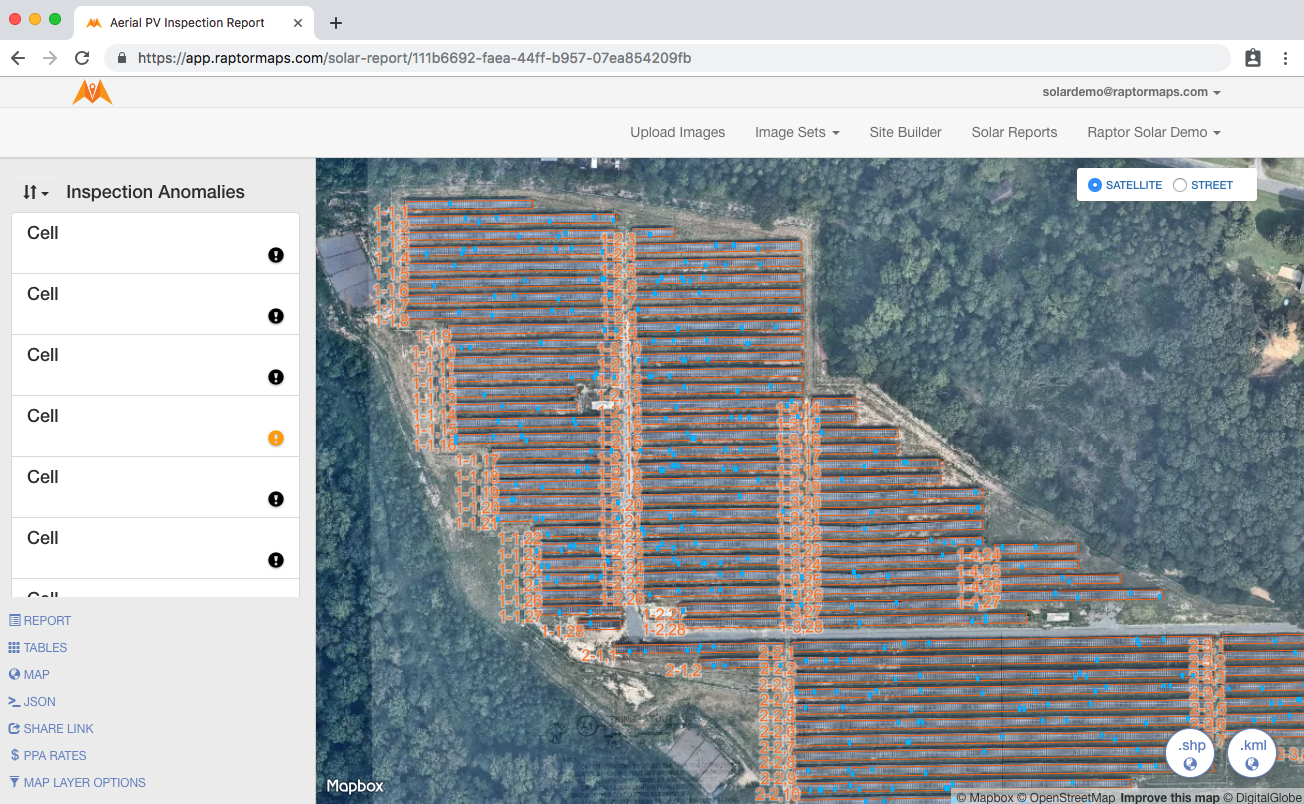Go back using browser back arrow
This screenshot has width=1304, height=804.
(x=18, y=58)
